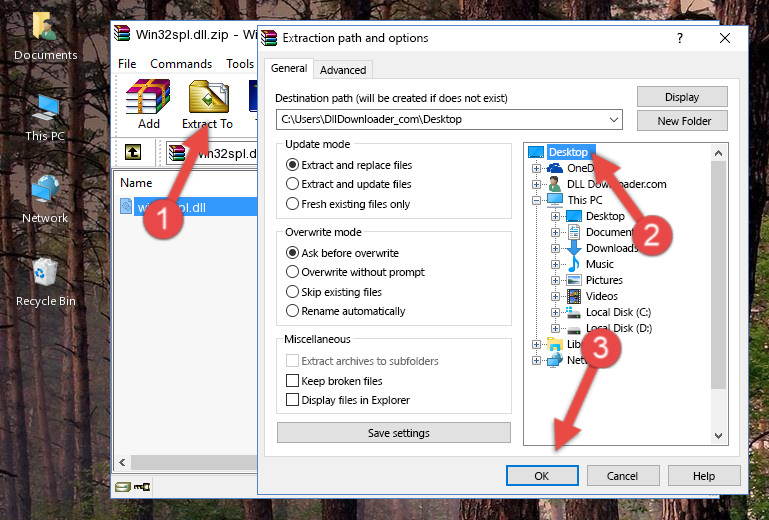This screenshot has height=520, width=769.
Task: Click the Display button
Action: [682, 97]
